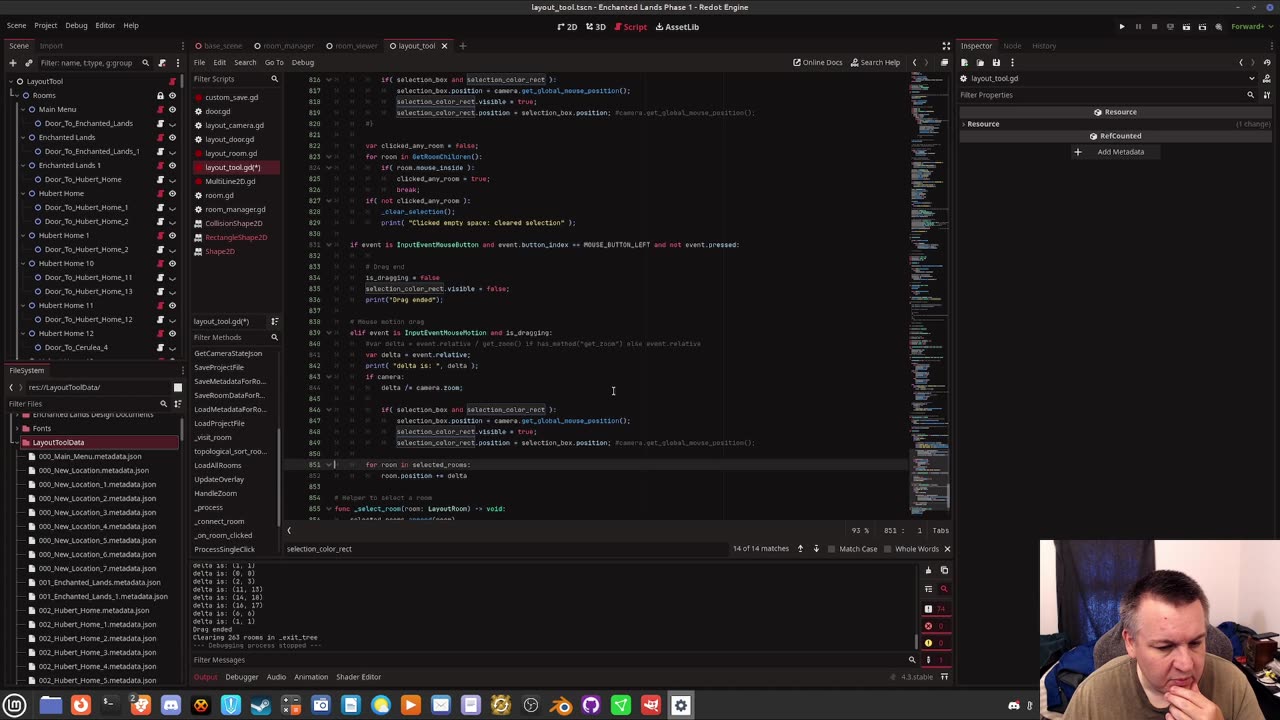Viewport: 1280px width, 720px height.
Task: Open the 2D workspace
Action: (x=567, y=27)
